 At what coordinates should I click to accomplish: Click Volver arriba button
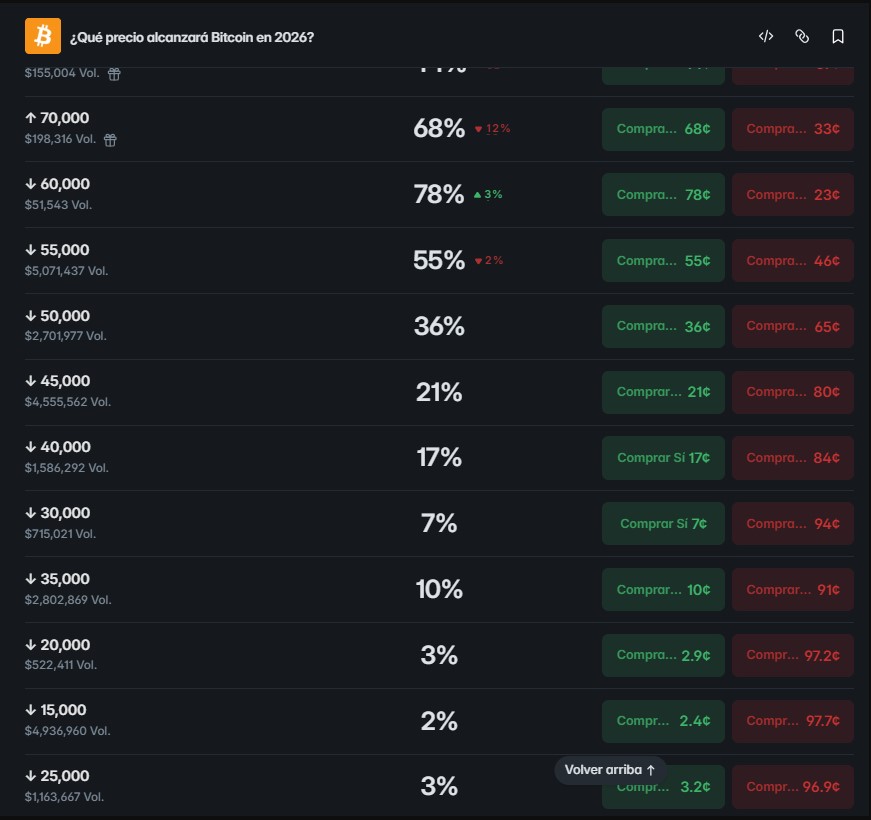pyautogui.click(x=610, y=769)
